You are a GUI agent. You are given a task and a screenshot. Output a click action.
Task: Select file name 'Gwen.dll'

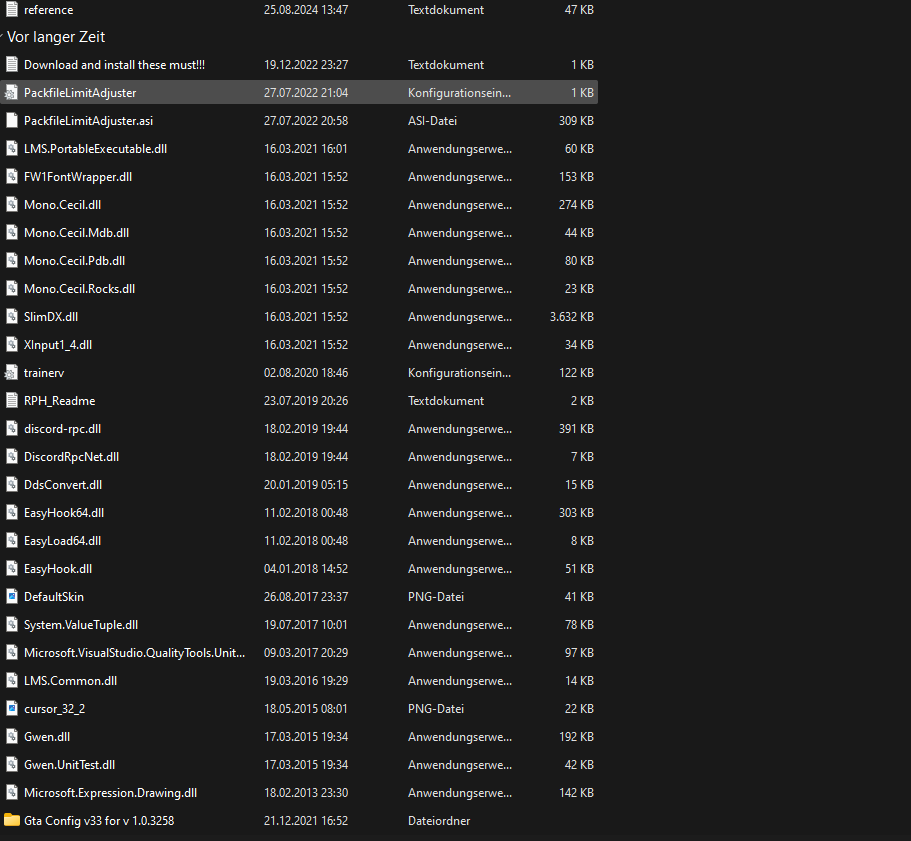pos(46,736)
